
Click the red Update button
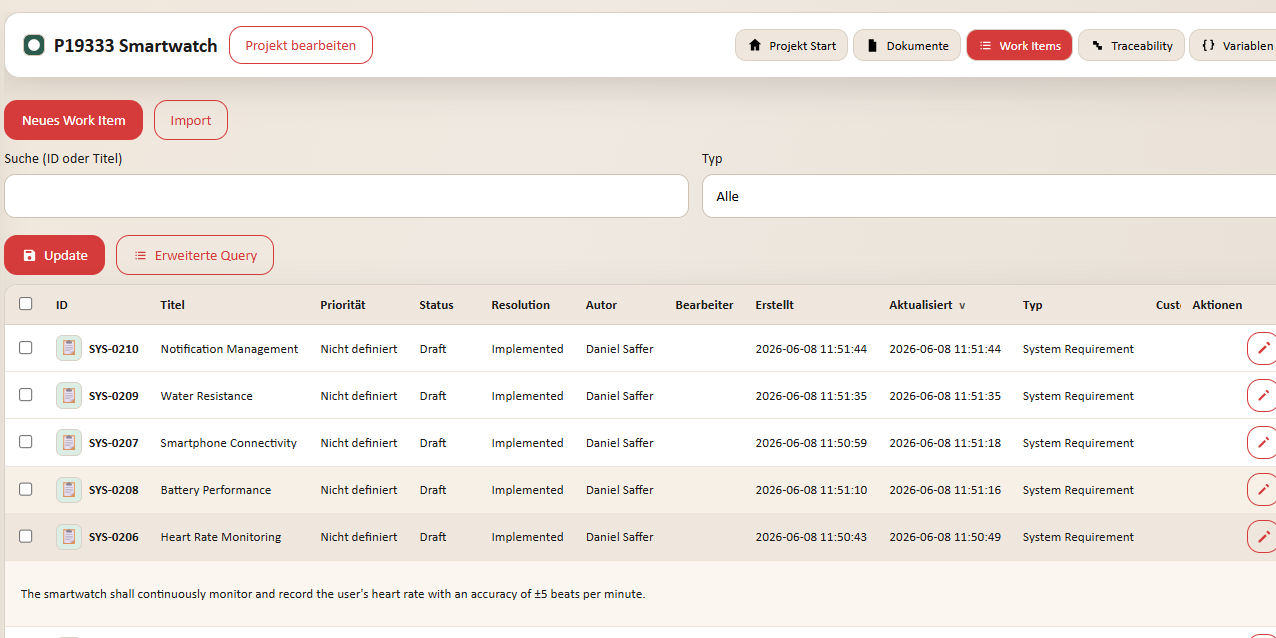pos(55,255)
